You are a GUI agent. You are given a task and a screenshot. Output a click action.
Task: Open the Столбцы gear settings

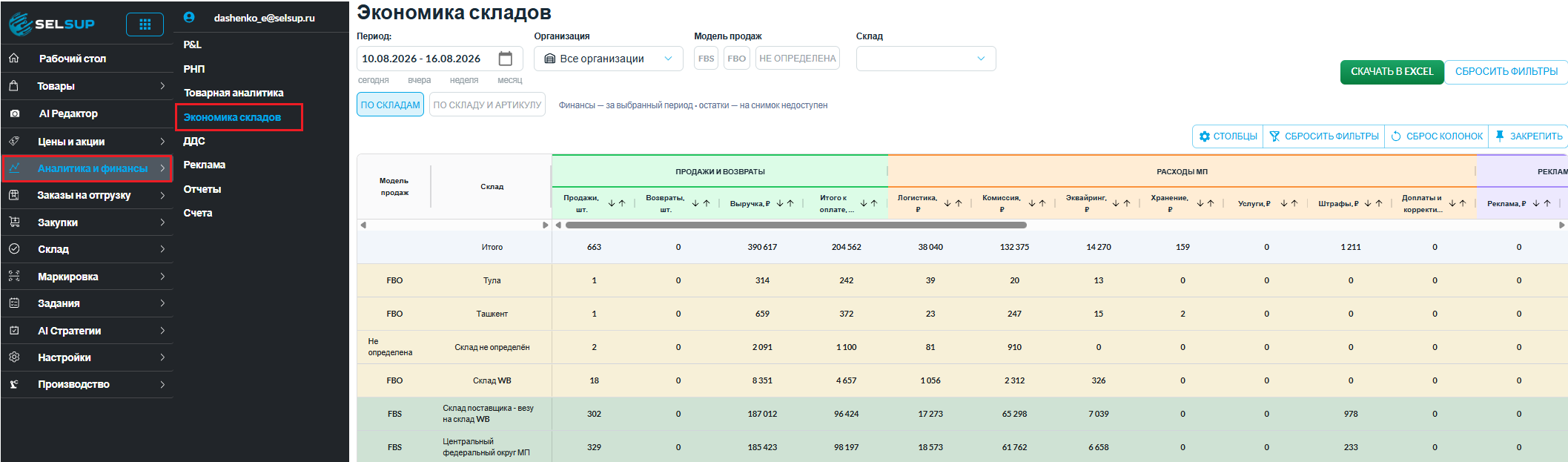coord(1204,136)
